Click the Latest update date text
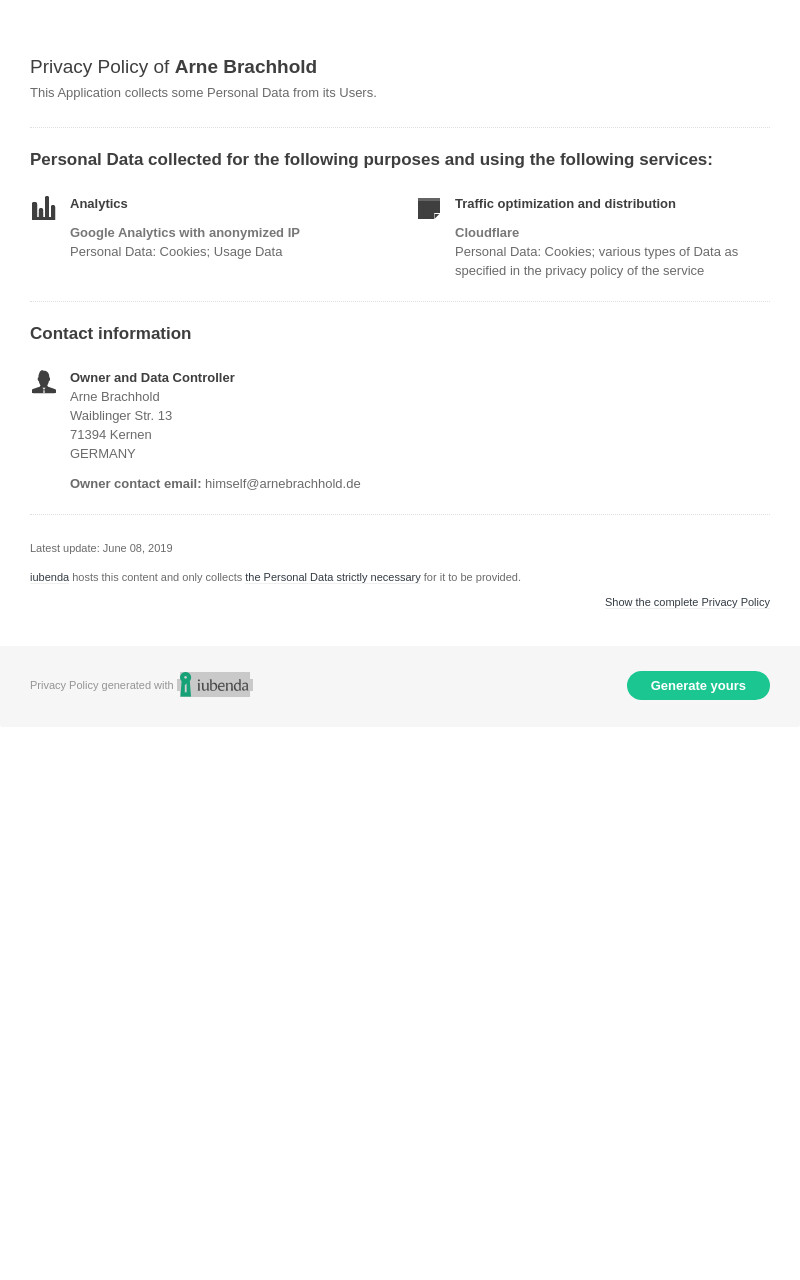Image resolution: width=800 pixels, height=1280 pixels. (101, 548)
